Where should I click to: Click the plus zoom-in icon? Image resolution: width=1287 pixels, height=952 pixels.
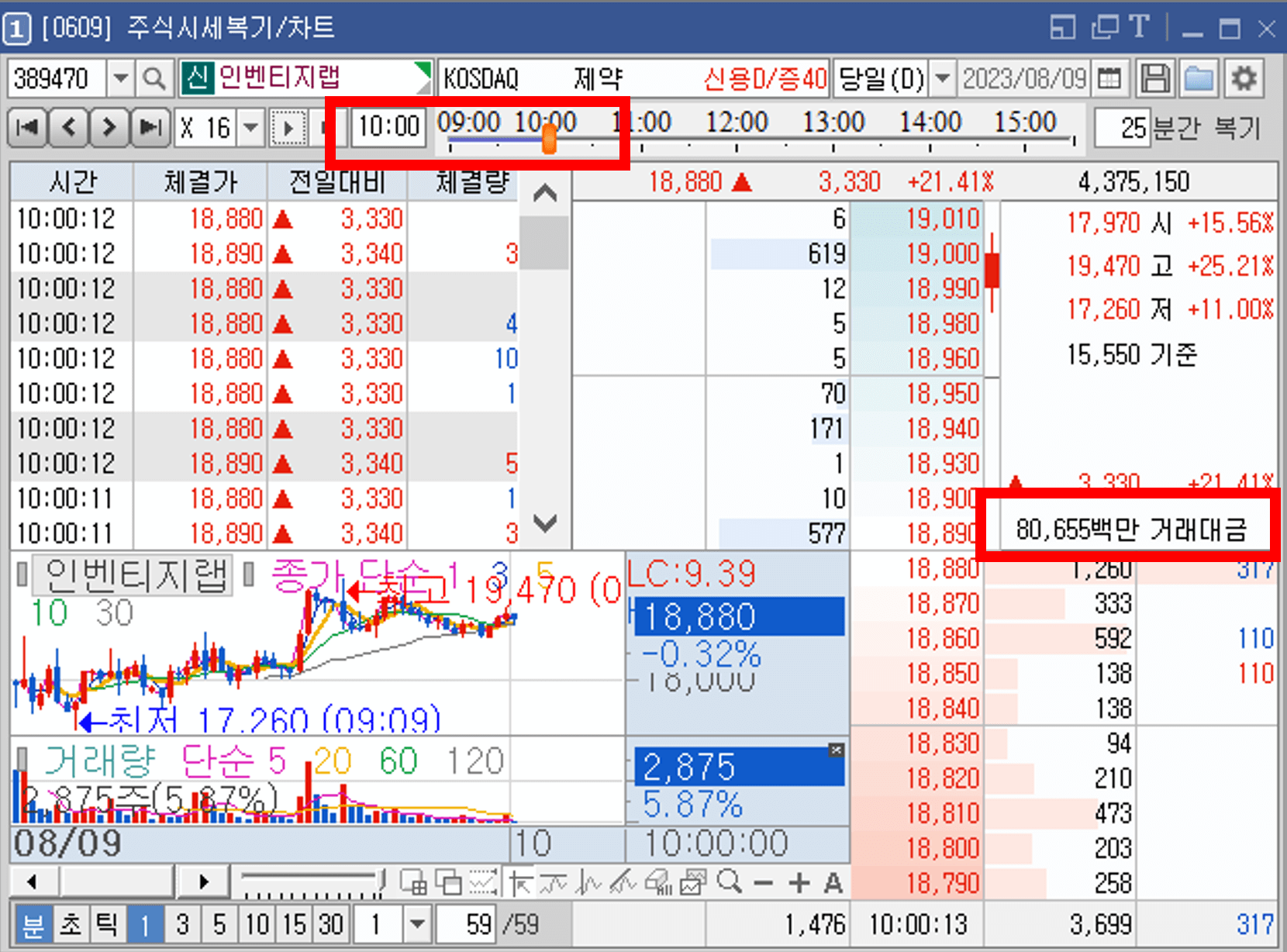[x=799, y=883]
